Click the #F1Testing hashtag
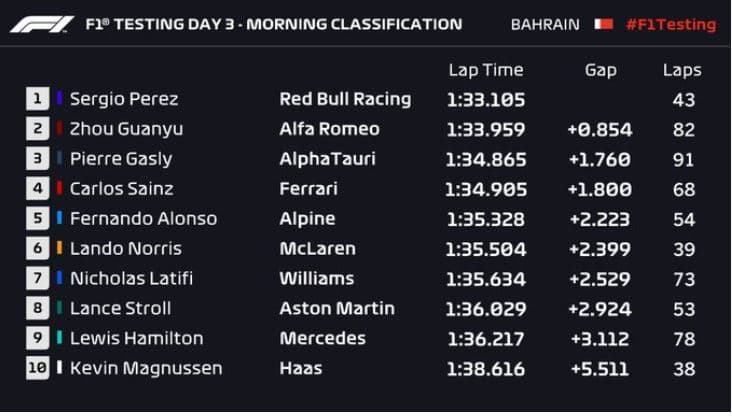 670,24
